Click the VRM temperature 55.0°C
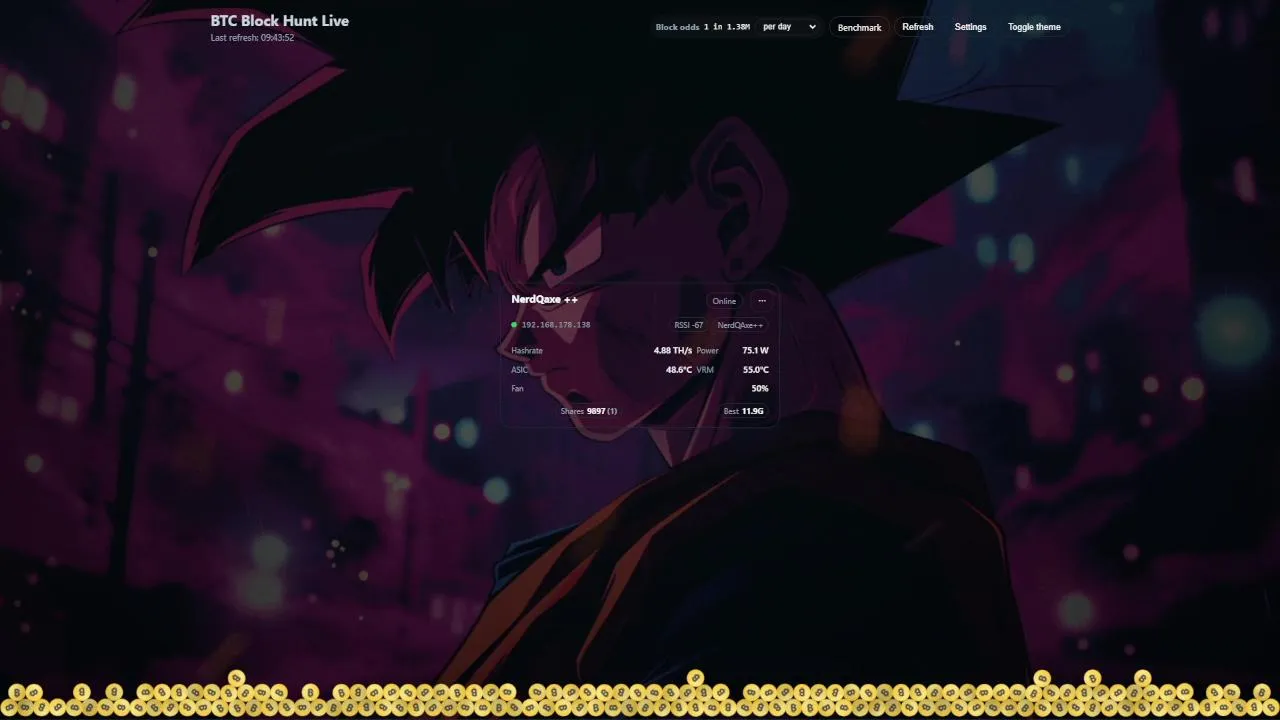Image resolution: width=1280 pixels, height=720 pixels. (x=756, y=370)
